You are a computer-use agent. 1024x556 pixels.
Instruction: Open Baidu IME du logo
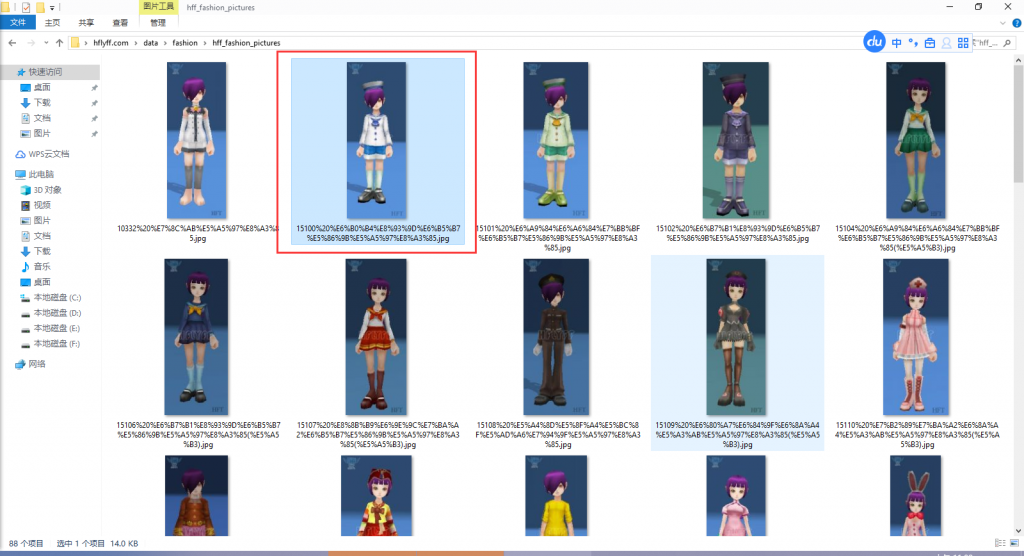click(x=874, y=42)
